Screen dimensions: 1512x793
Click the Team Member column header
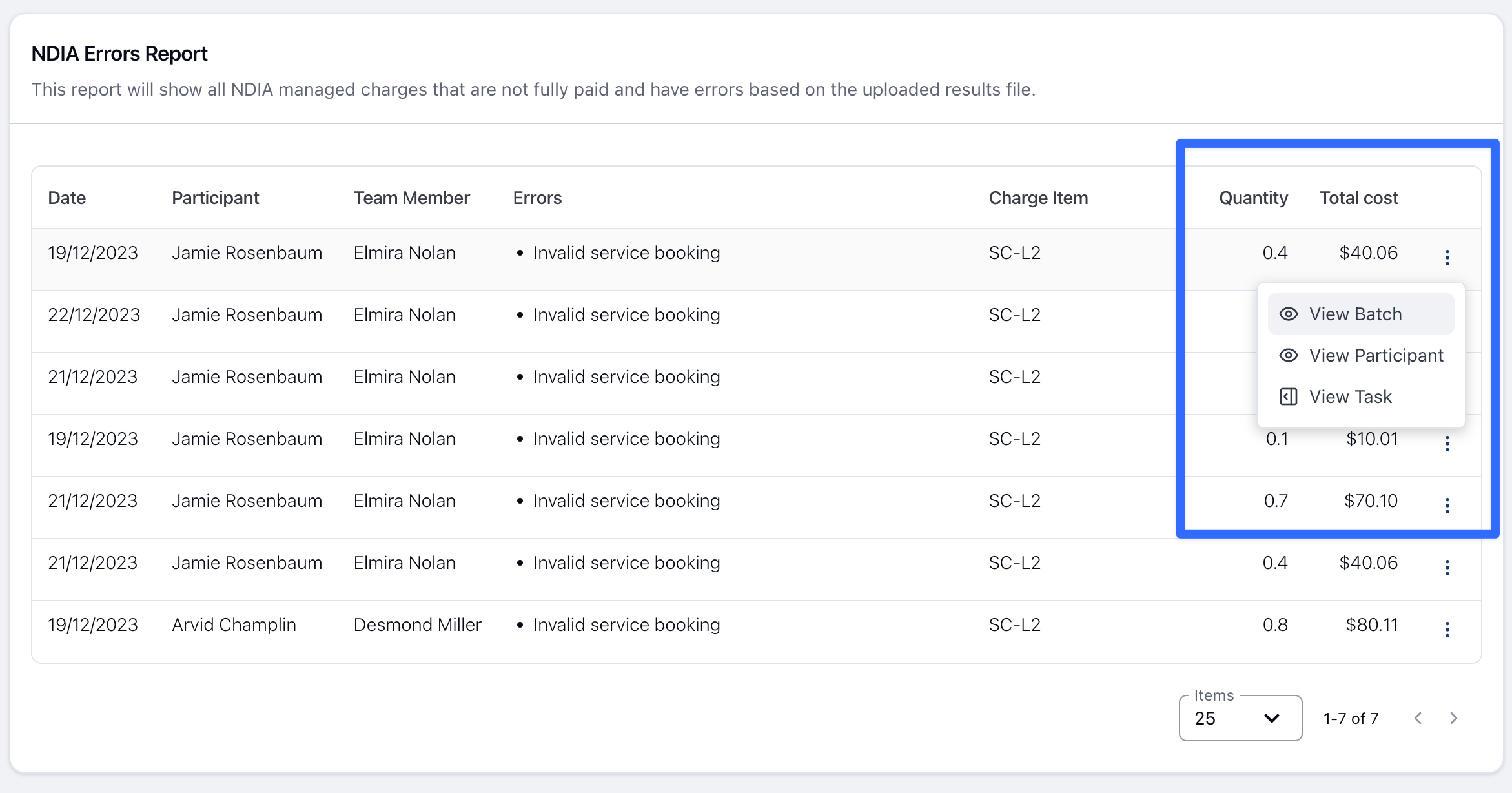(412, 198)
